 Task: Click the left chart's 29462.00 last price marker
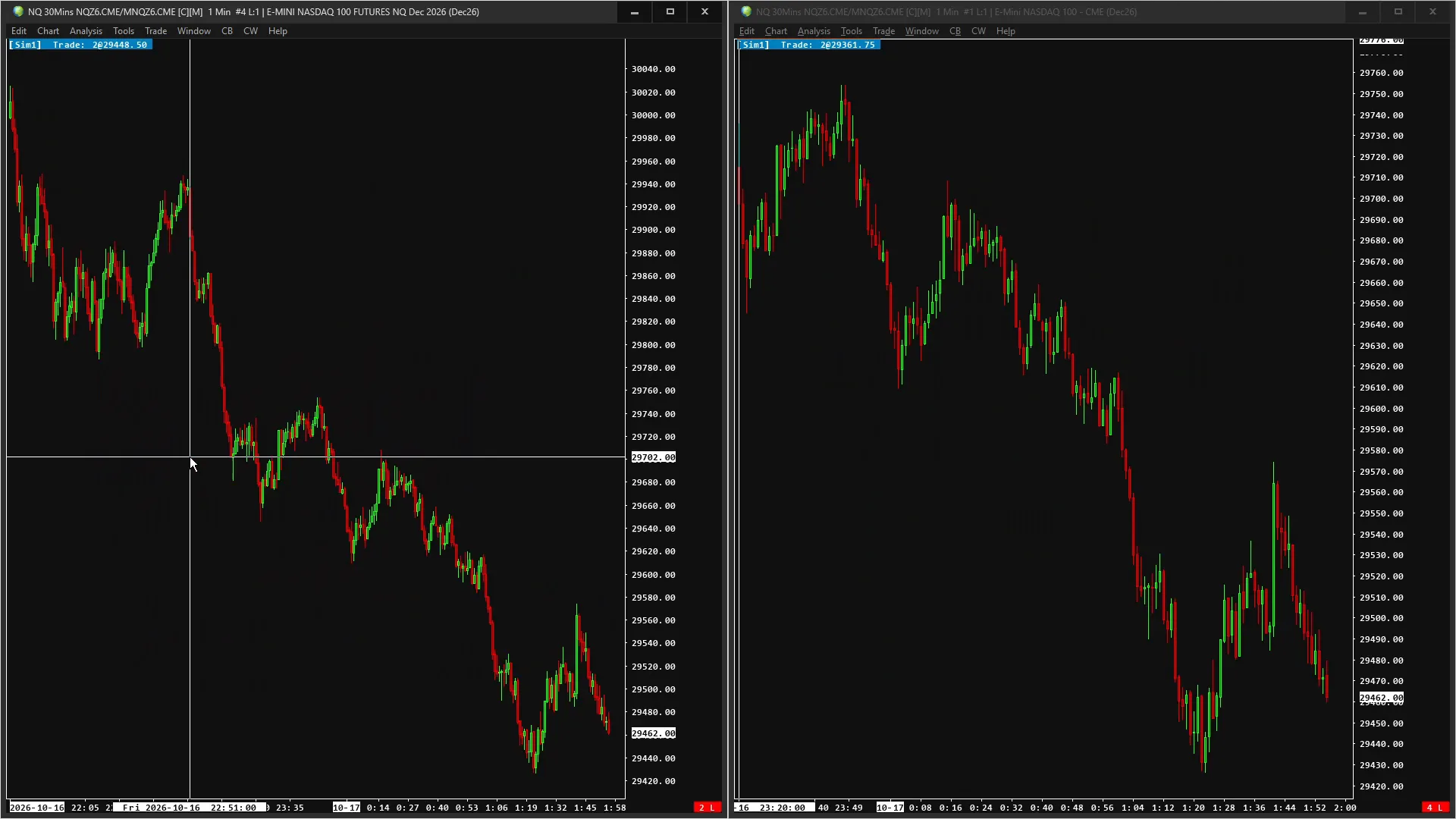[653, 733]
